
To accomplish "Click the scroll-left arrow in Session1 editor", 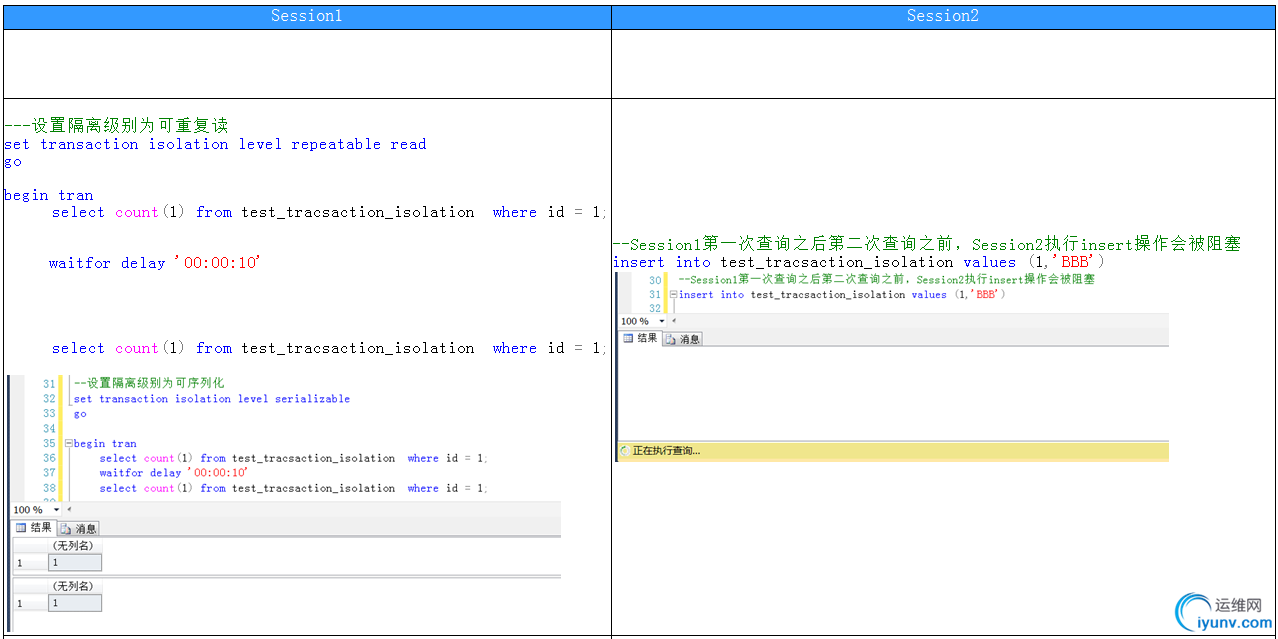I will pyautogui.click(x=69, y=510).
